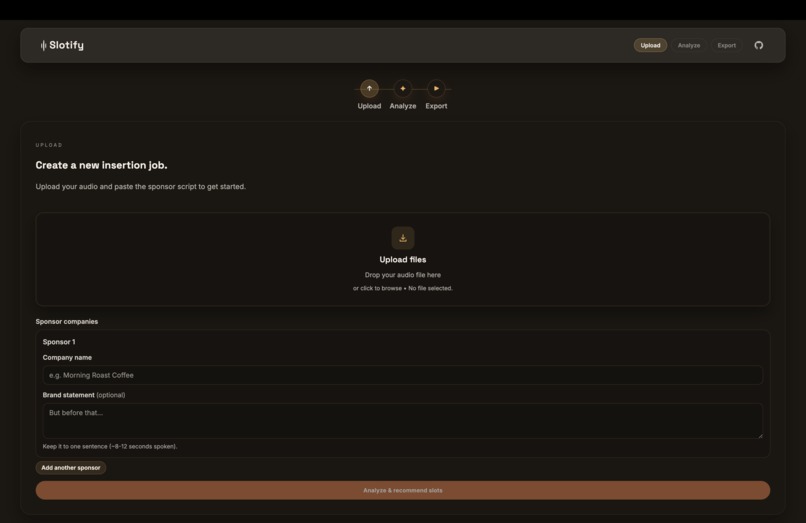
Task: Click 'Create a new insertion job.' heading
Action: coord(101,165)
